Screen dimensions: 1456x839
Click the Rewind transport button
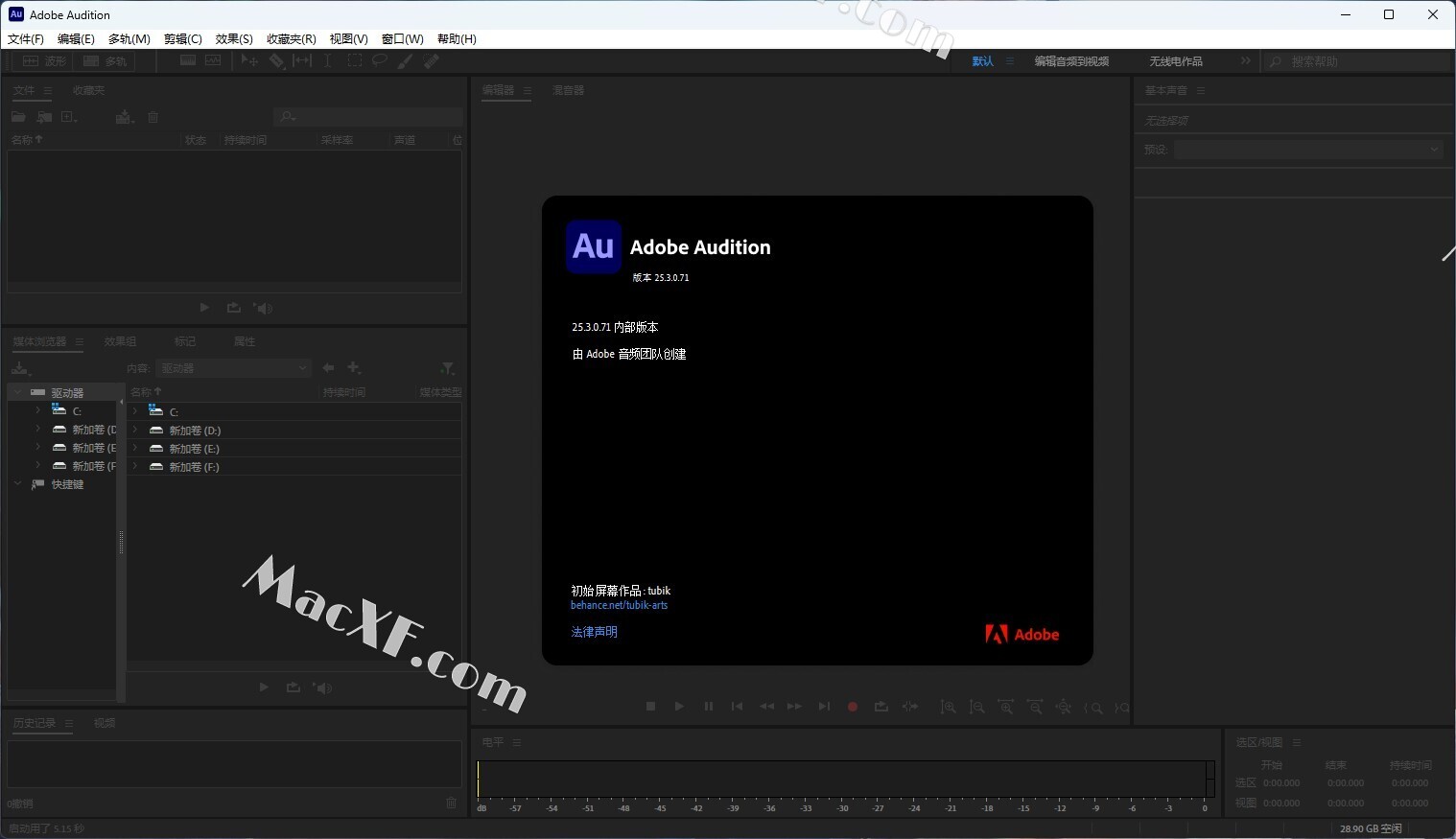coord(766,707)
